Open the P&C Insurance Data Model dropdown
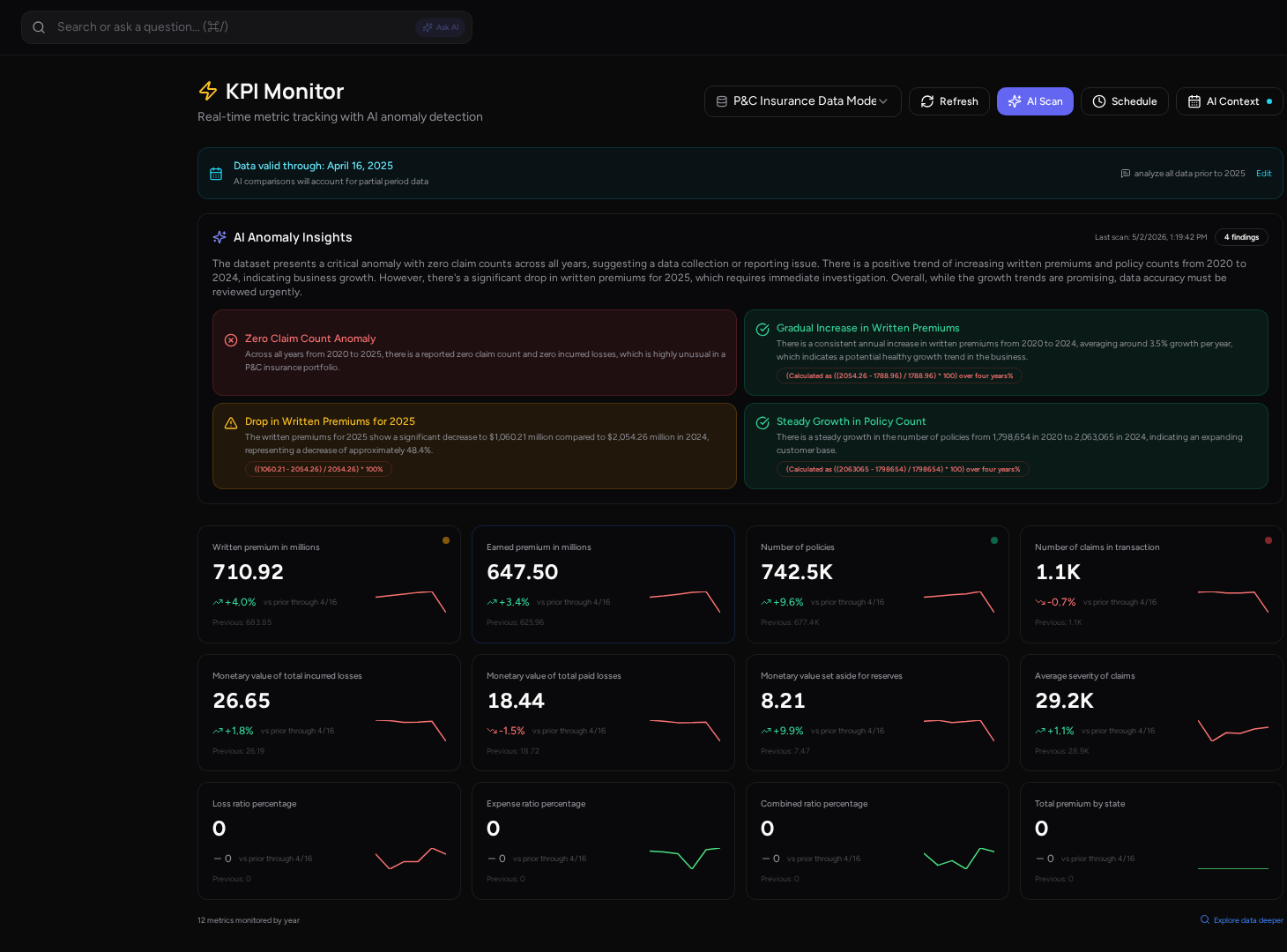Viewport: 1287px width, 952px height. tap(802, 101)
